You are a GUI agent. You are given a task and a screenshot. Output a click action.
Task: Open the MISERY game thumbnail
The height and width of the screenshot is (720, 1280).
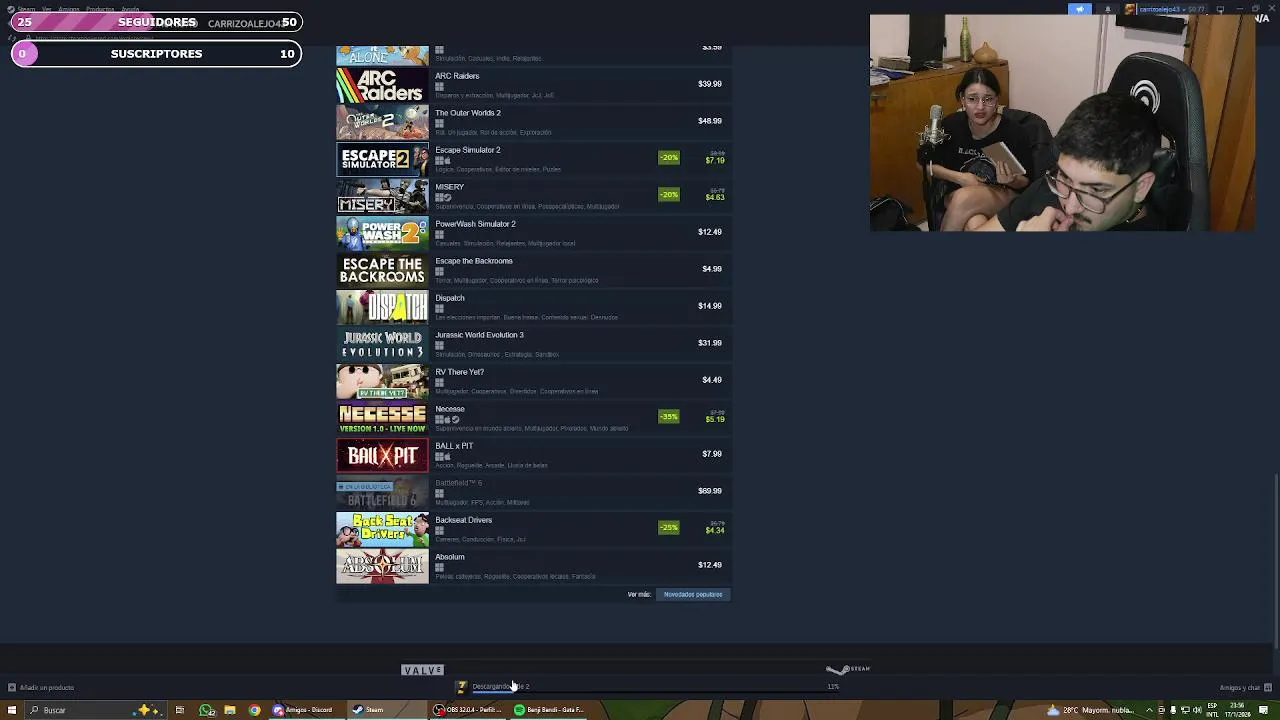[382, 198]
